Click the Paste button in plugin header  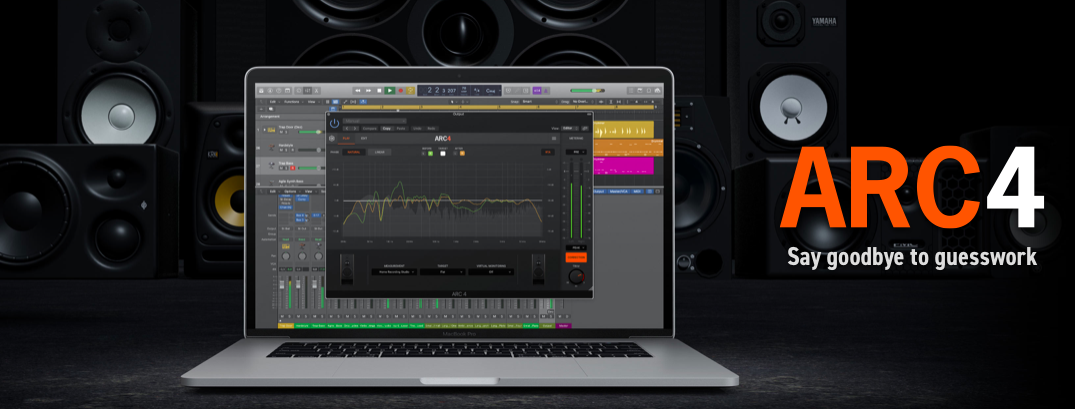coord(400,129)
